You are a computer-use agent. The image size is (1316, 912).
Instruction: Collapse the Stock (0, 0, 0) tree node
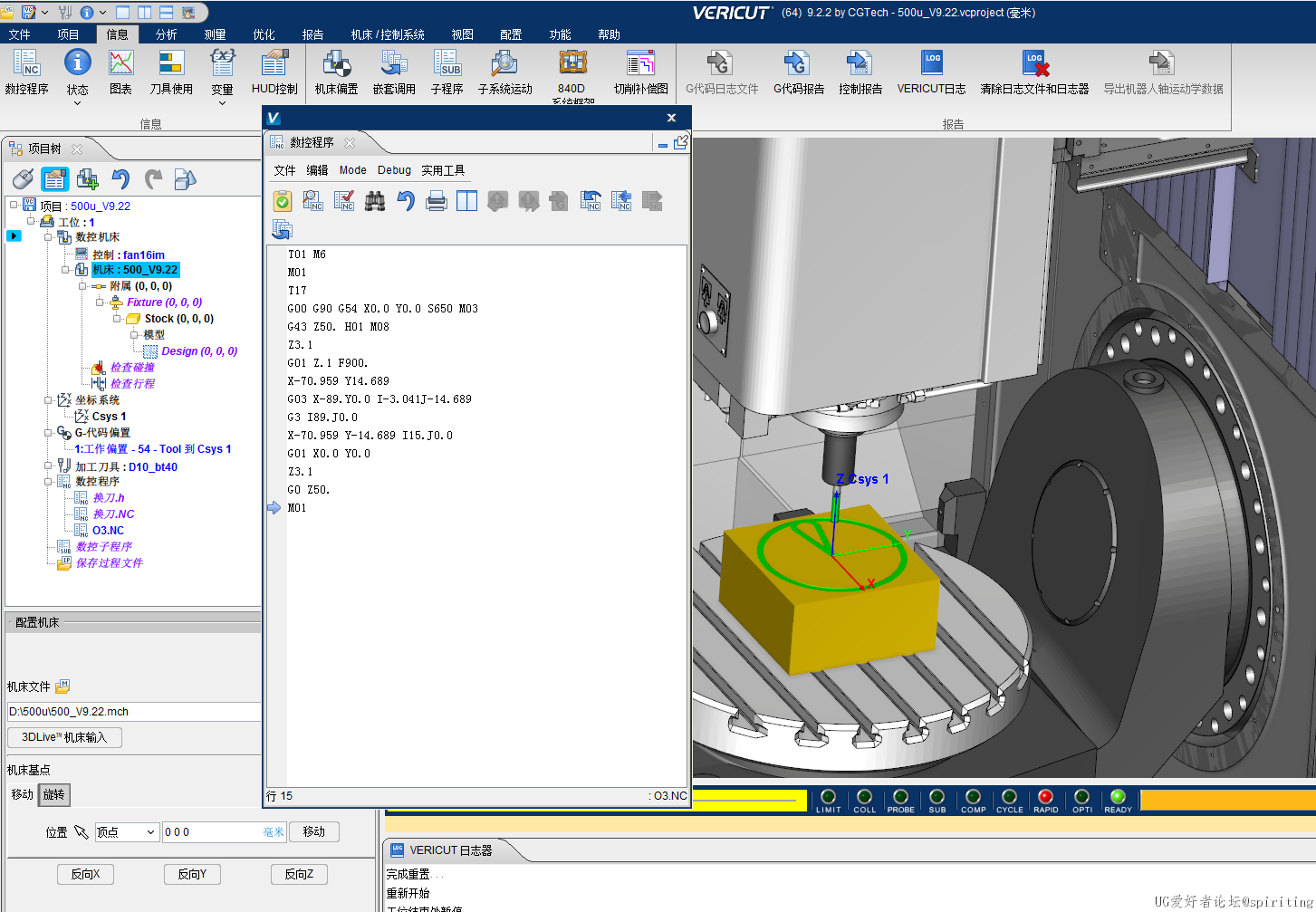point(117,319)
